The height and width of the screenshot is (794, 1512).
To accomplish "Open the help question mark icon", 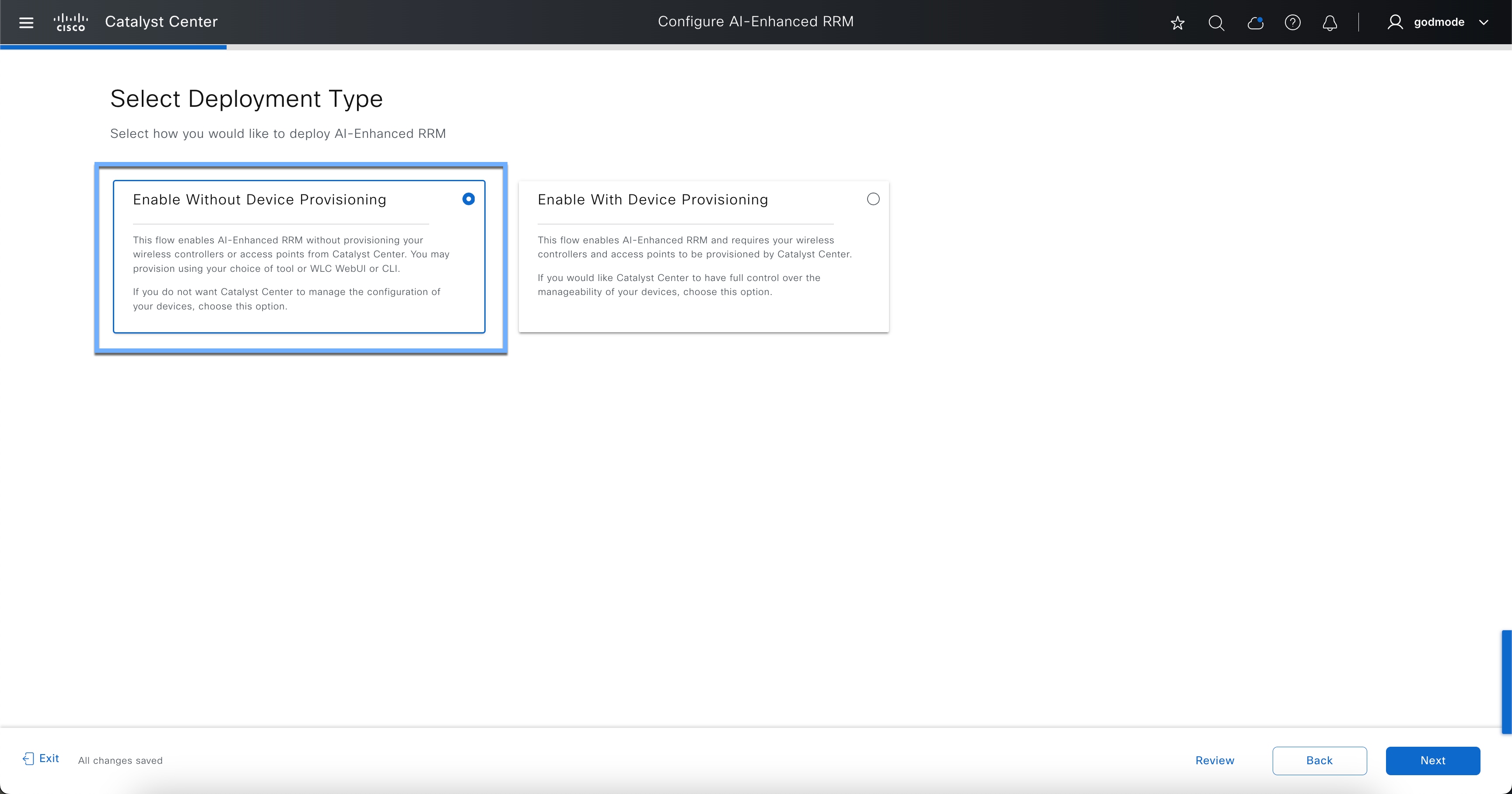I will point(1292,23).
